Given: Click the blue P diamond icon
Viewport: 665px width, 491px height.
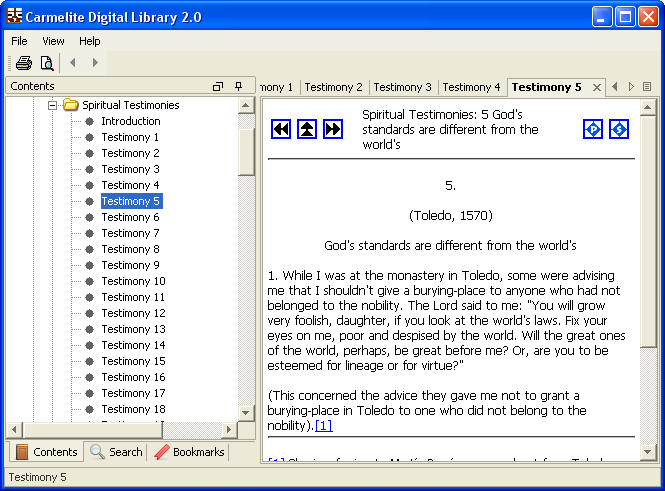Looking at the screenshot, I should [x=593, y=129].
